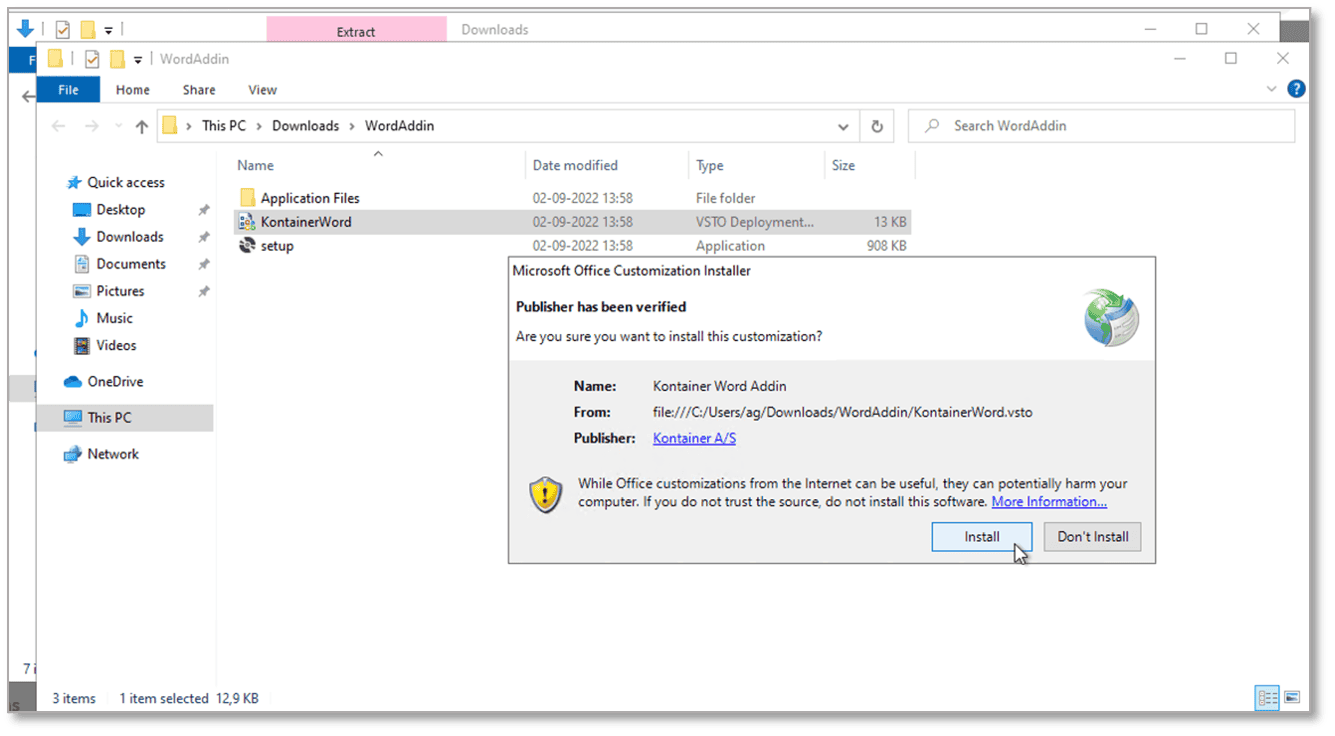
Task: Refresh the WordAddin folder view
Action: pyautogui.click(x=877, y=125)
